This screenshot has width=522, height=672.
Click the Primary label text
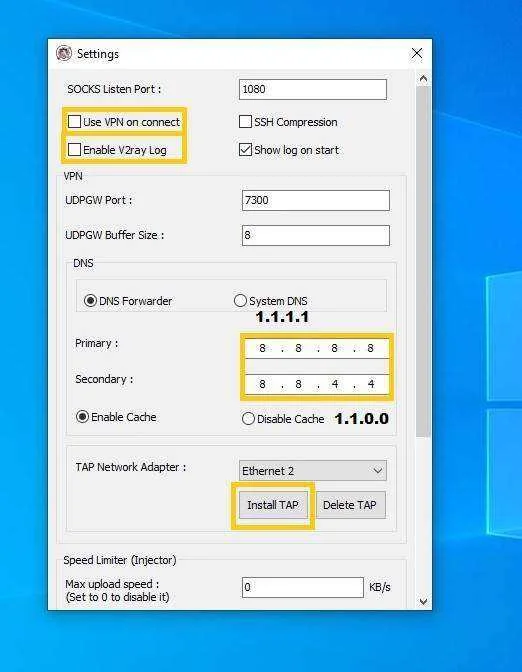[96, 343]
